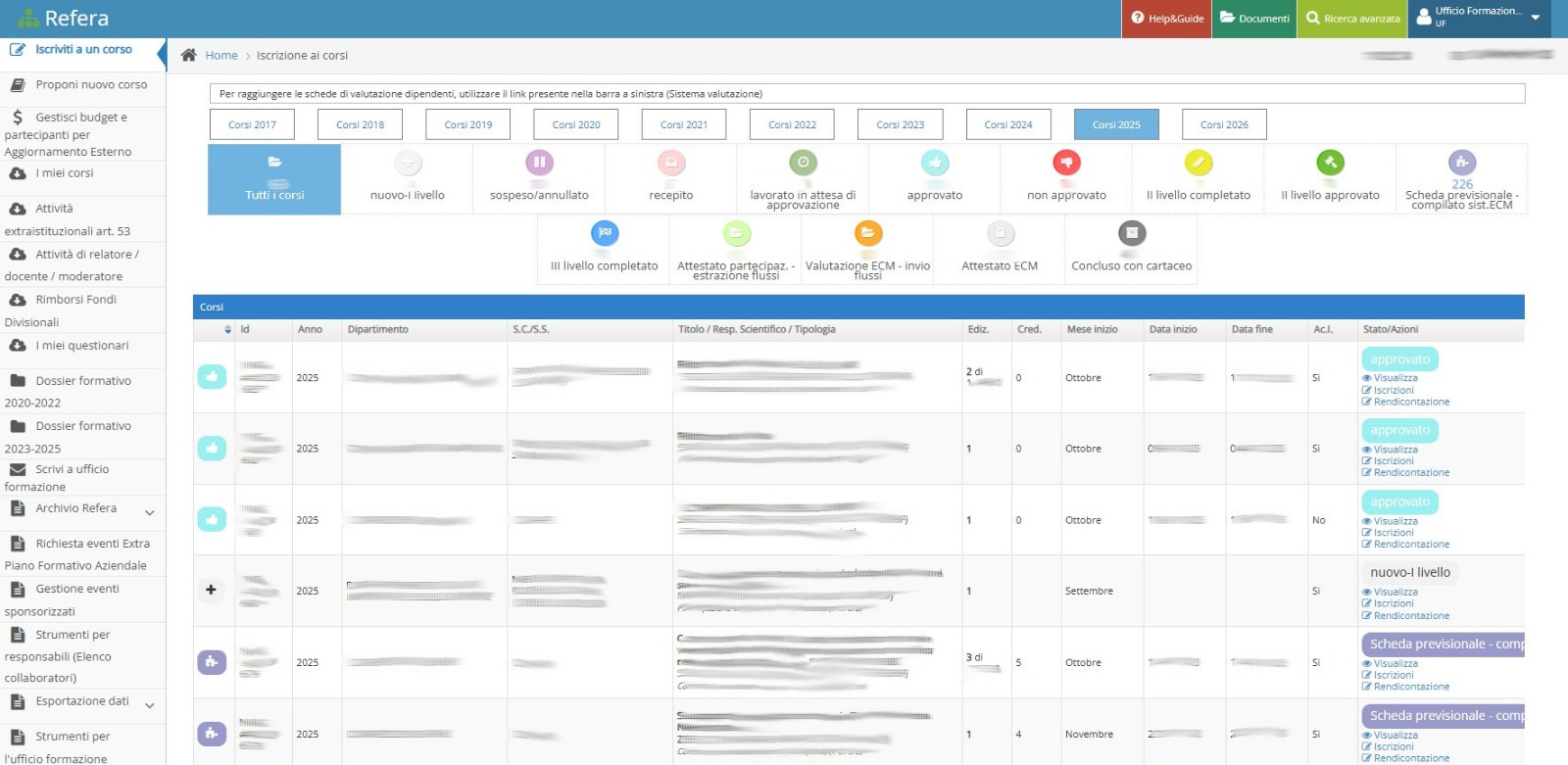Filter by nuovo-I livello plus icon
The image size is (1568, 765).
(x=408, y=163)
